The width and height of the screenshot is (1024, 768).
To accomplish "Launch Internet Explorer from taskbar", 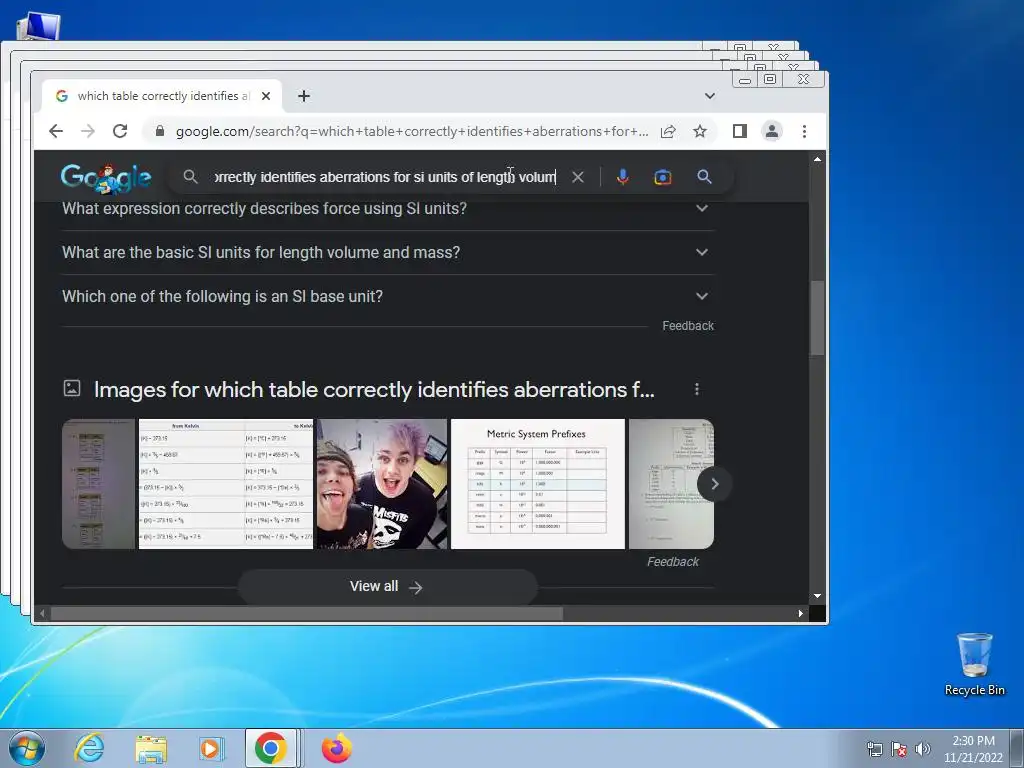I will click(x=89, y=748).
